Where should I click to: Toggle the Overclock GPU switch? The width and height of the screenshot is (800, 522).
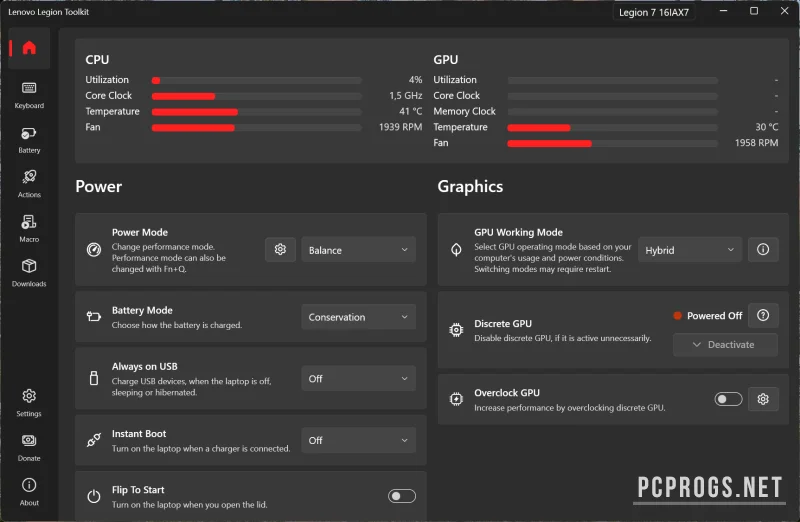728,399
